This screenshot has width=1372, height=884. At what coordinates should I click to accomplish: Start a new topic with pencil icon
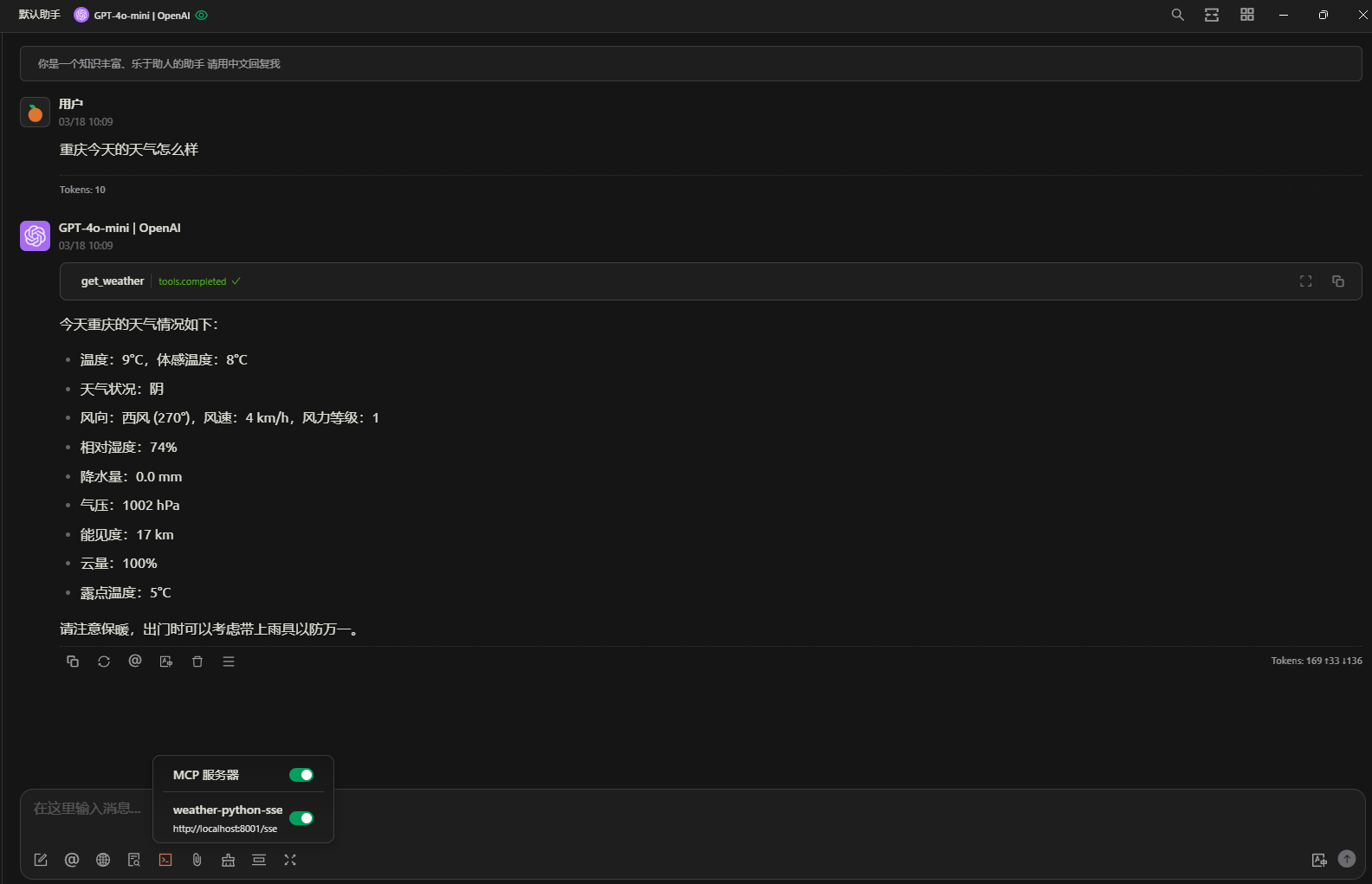point(41,860)
